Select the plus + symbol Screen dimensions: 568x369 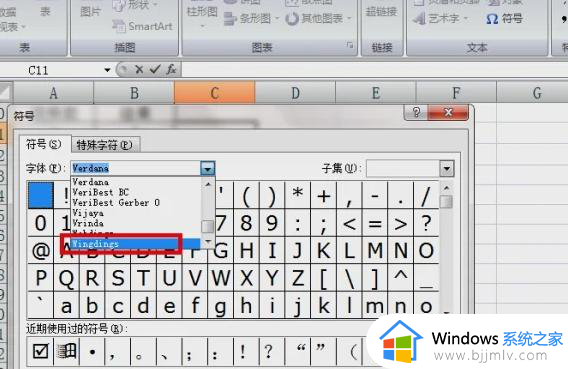click(x=323, y=195)
